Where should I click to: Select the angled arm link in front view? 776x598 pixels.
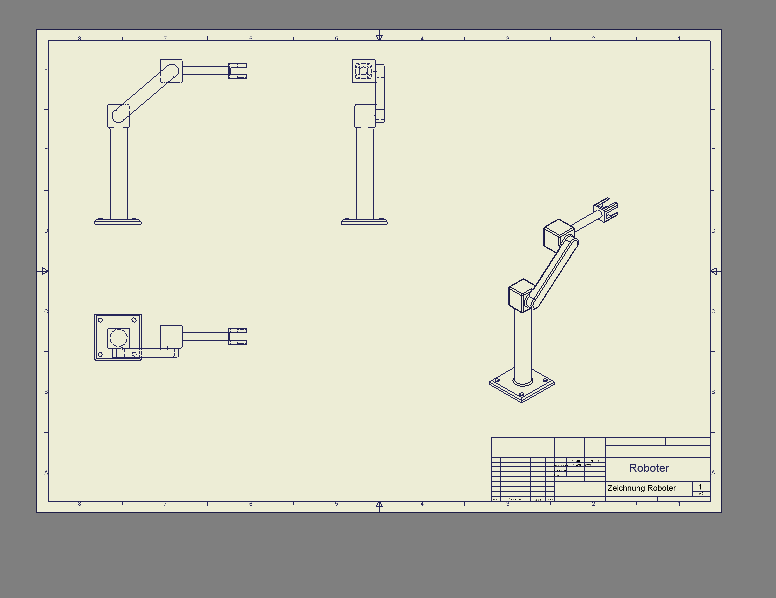(x=145, y=94)
